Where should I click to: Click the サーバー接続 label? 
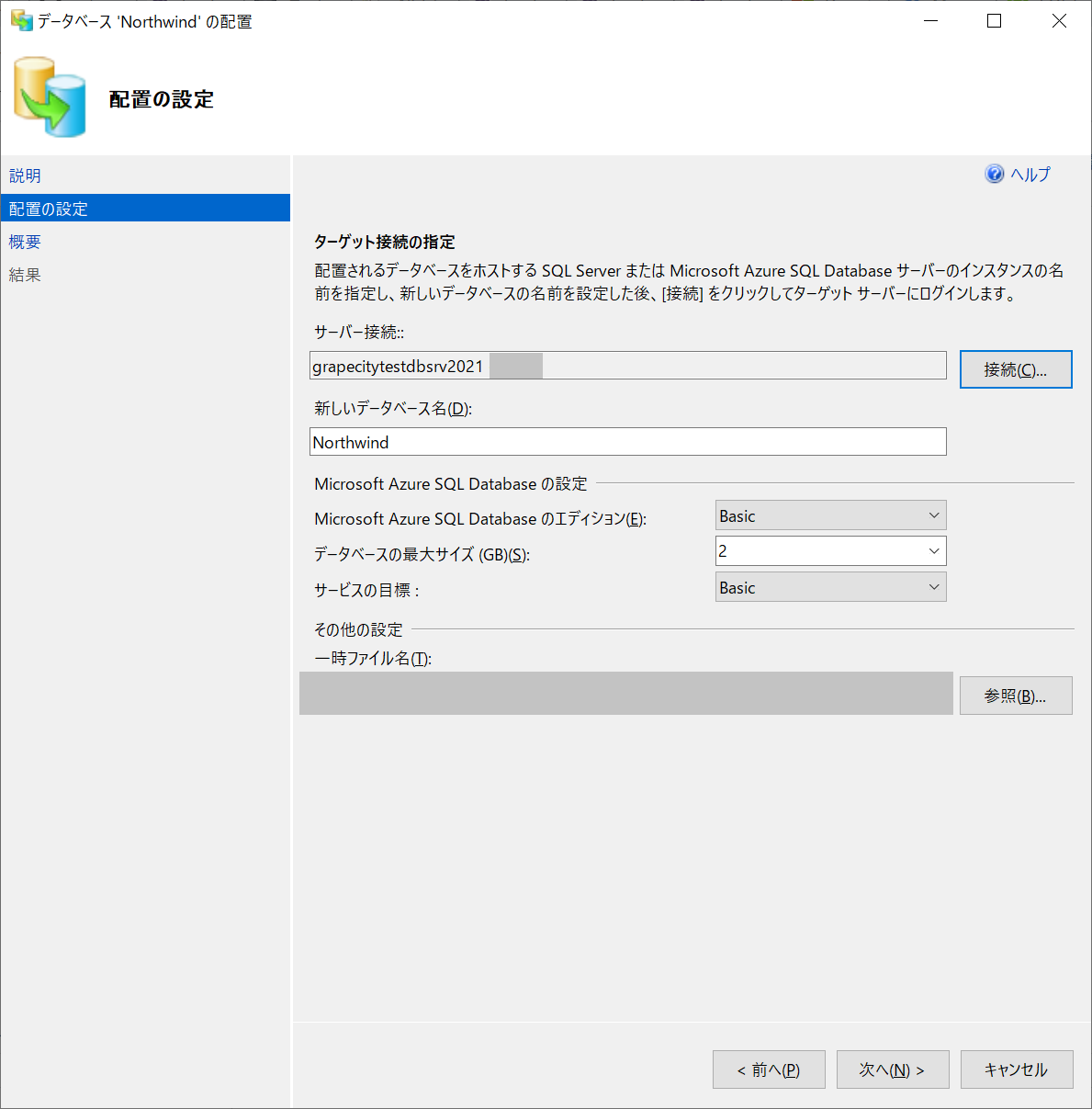click(x=359, y=332)
